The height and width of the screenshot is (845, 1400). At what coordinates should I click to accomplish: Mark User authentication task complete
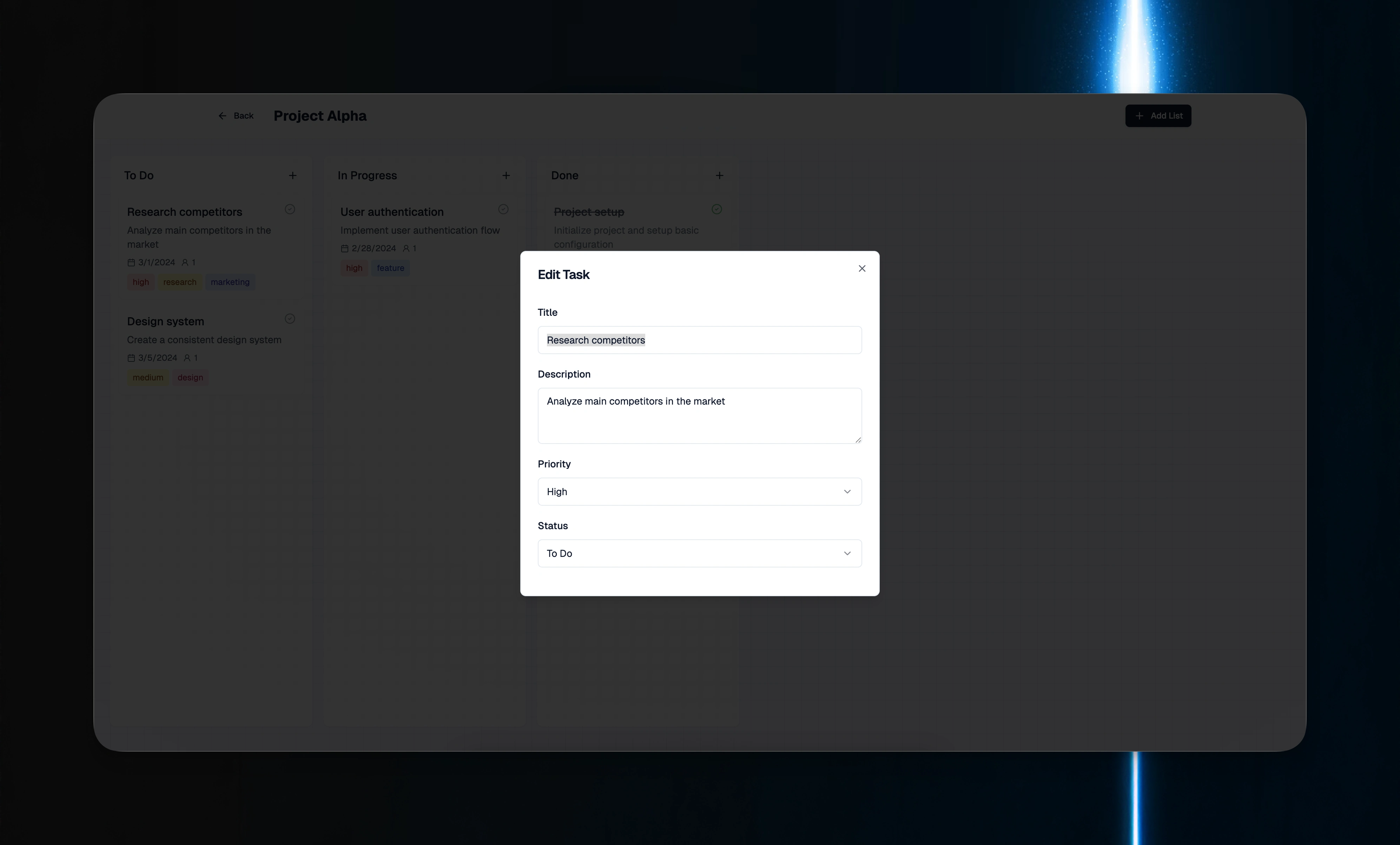tap(503, 209)
